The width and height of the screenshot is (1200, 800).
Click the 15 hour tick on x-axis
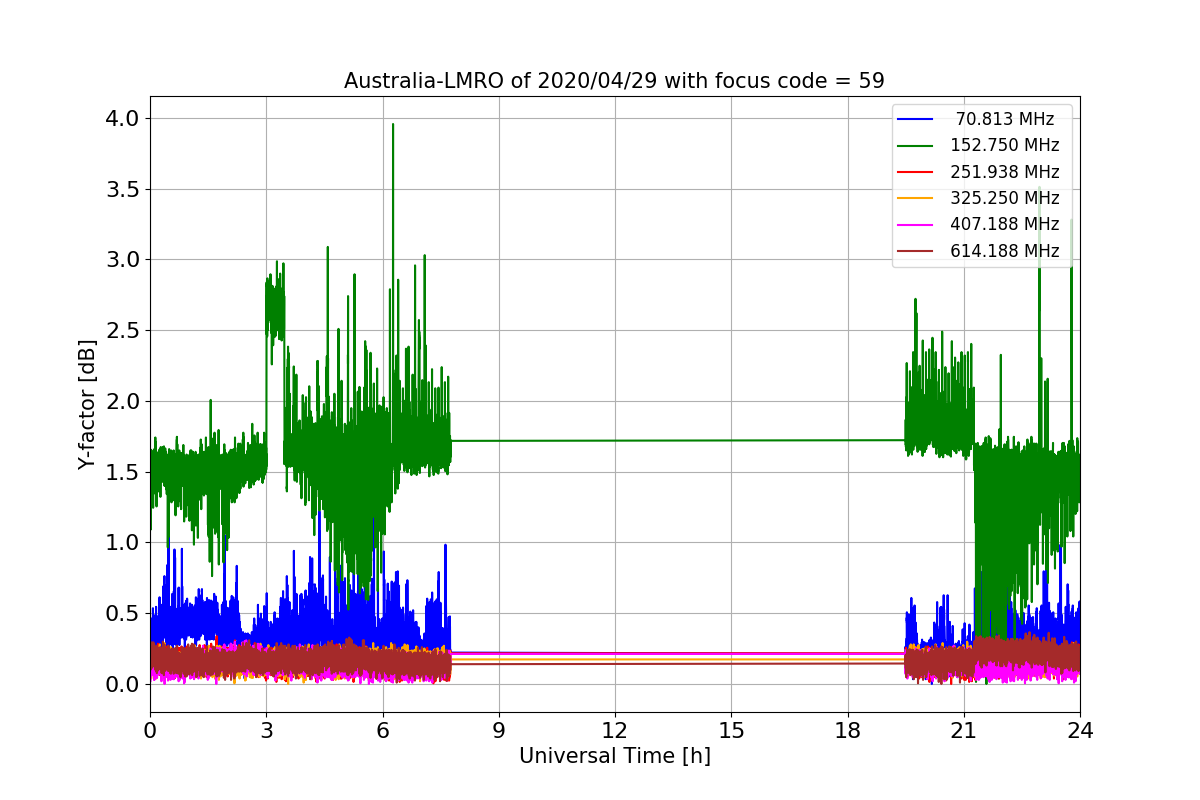(731, 730)
